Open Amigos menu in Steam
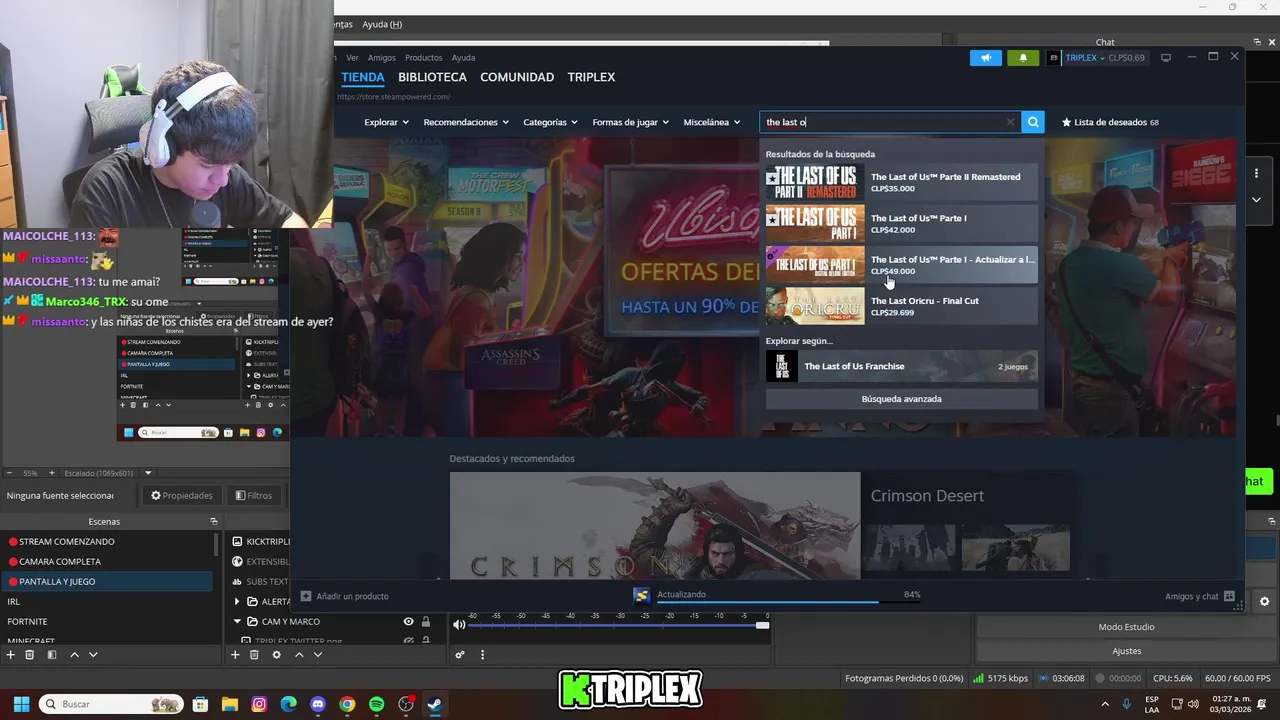Screen dimensions: 1280x720 pos(382,57)
